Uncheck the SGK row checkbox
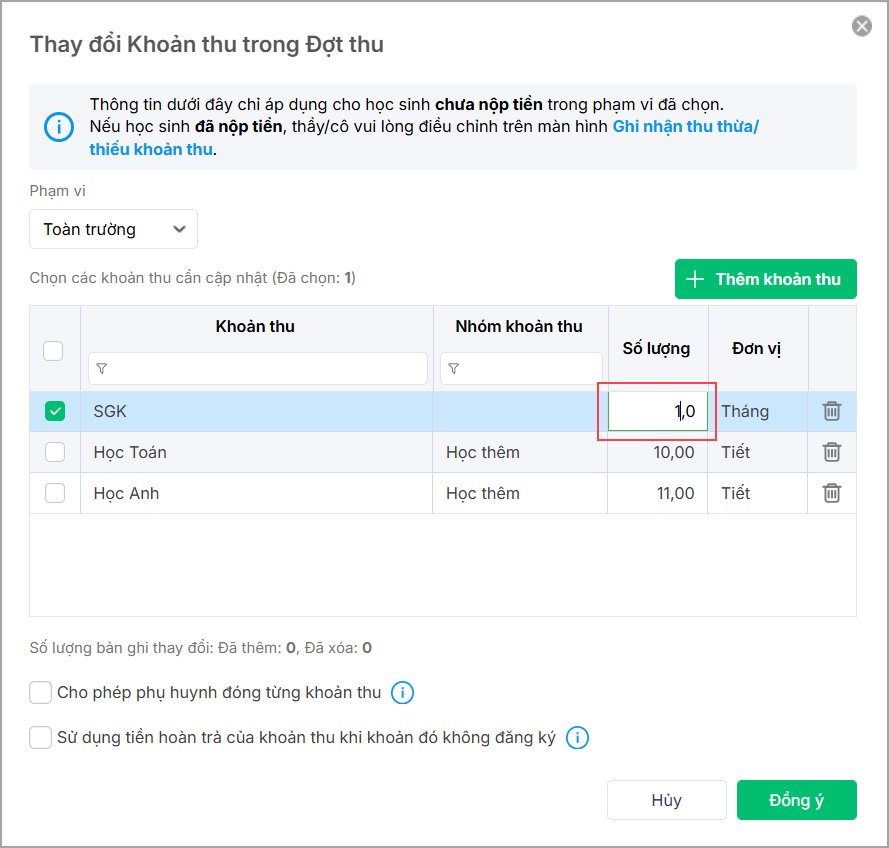Image resolution: width=889 pixels, height=848 pixels. [x=55, y=411]
